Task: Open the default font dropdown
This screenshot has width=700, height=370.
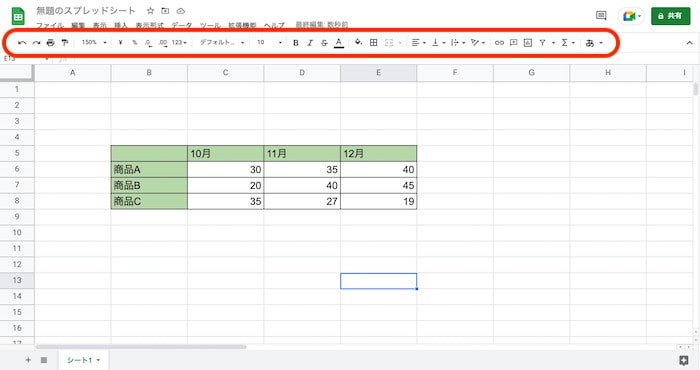Action: (x=222, y=42)
